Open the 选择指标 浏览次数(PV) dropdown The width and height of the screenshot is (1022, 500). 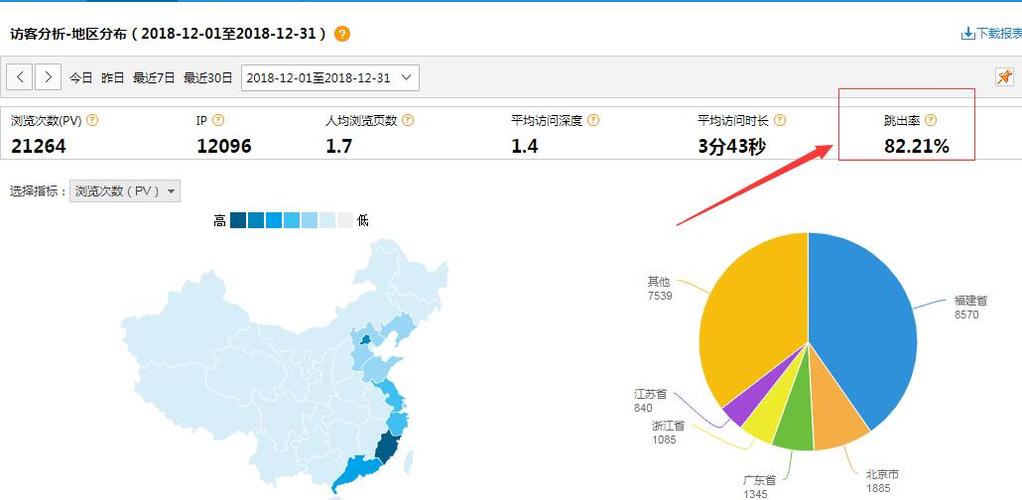pyautogui.click(x=124, y=191)
